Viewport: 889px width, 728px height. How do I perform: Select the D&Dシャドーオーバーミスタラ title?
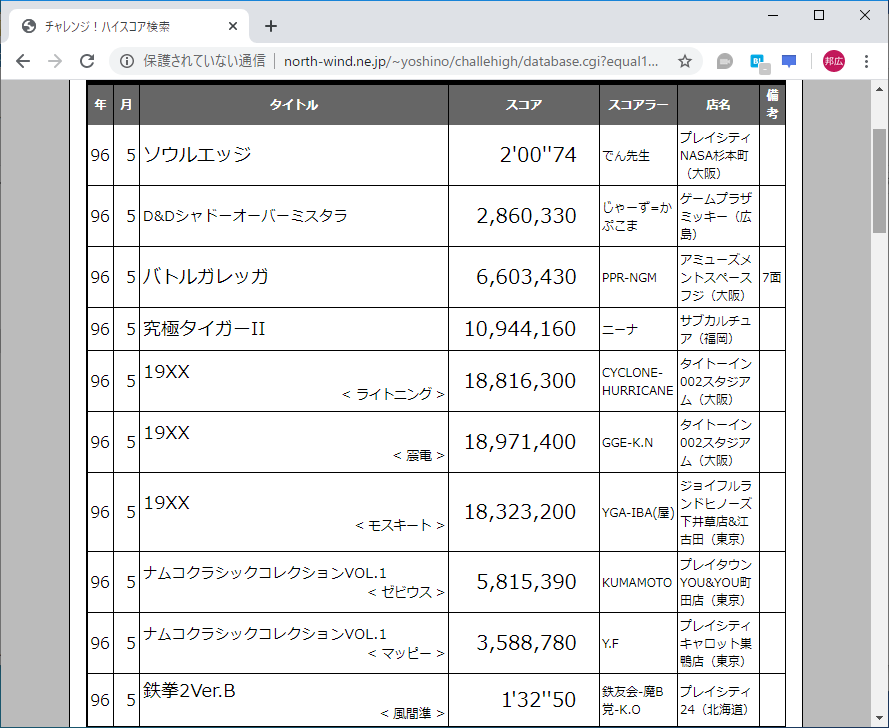tap(245, 216)
